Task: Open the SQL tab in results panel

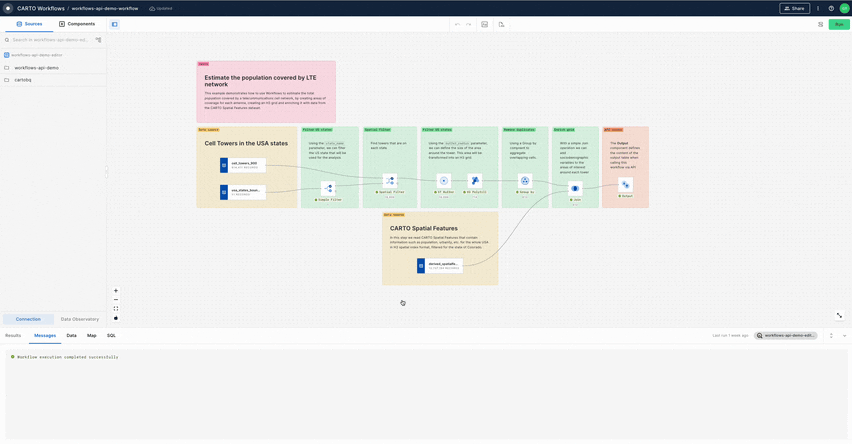Action: [111, 336]
